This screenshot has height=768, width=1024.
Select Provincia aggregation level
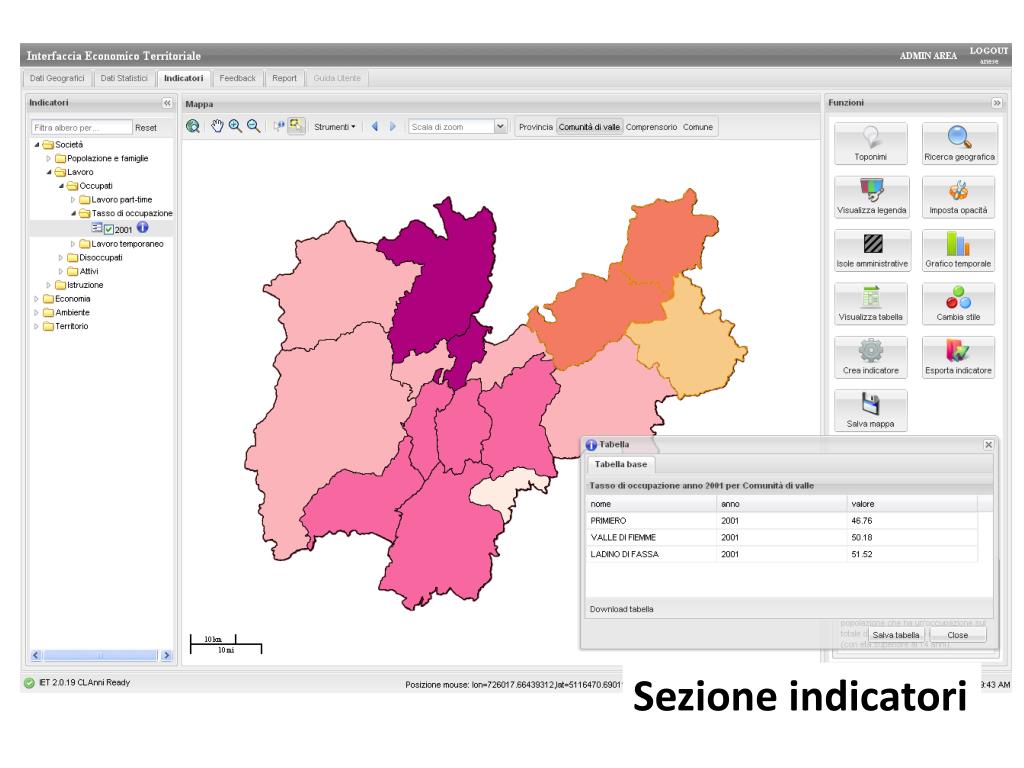(536, 127)
